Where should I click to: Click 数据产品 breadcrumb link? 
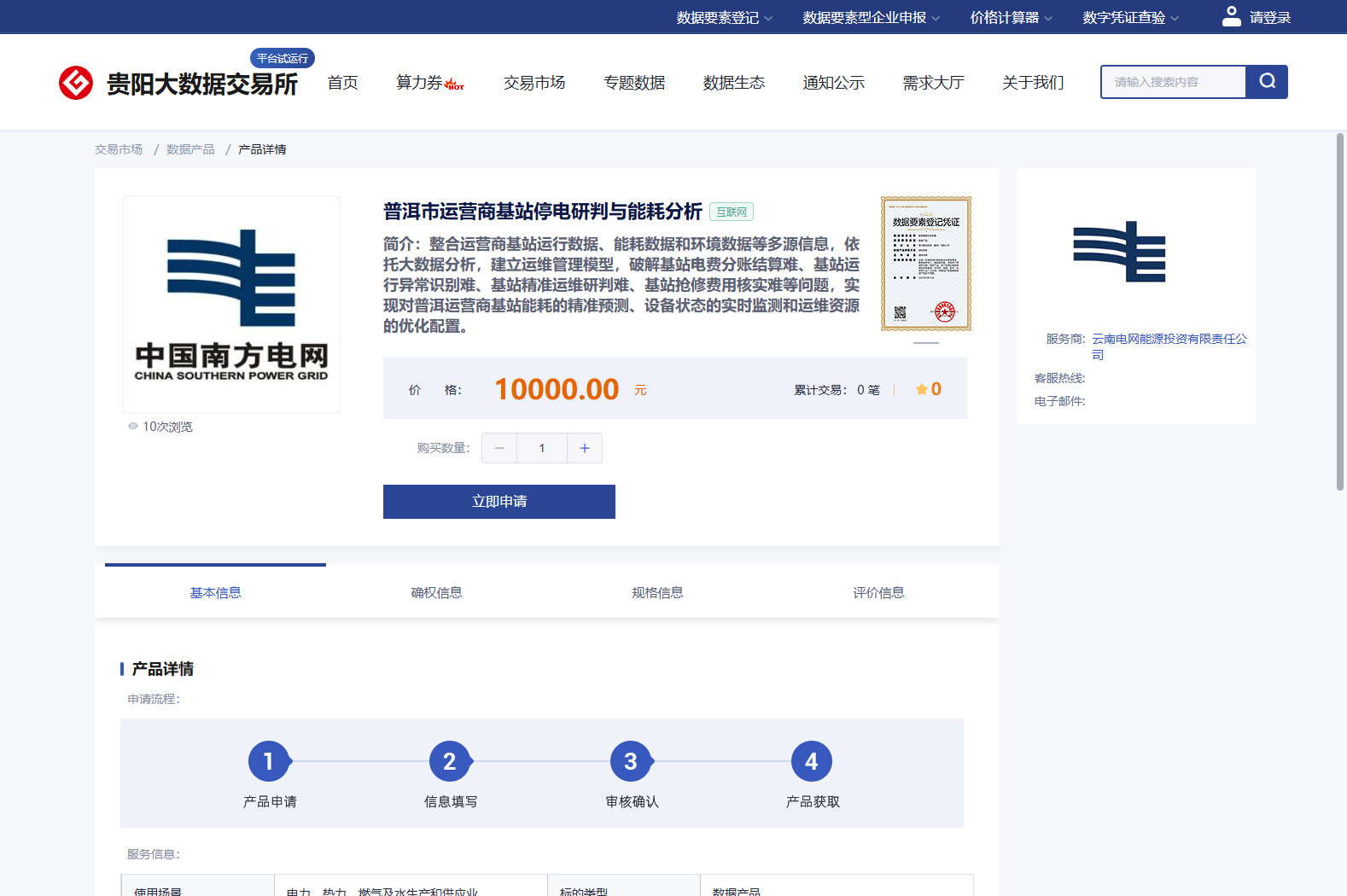(190, 149)
